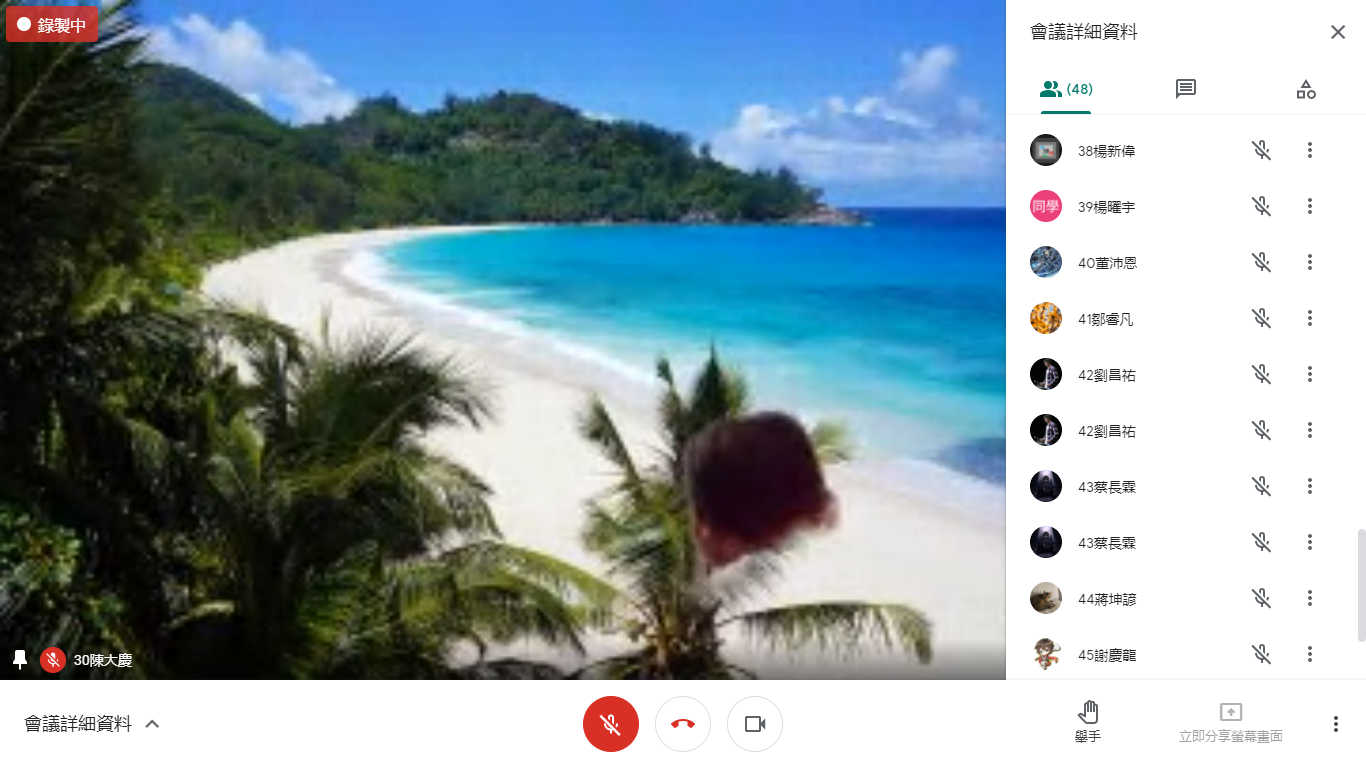Screen dimensions: 1366x768
Task: Expand 會議詳細資料 chevron at bottom left
Action: pyautogui.click(x=152, y=724)
